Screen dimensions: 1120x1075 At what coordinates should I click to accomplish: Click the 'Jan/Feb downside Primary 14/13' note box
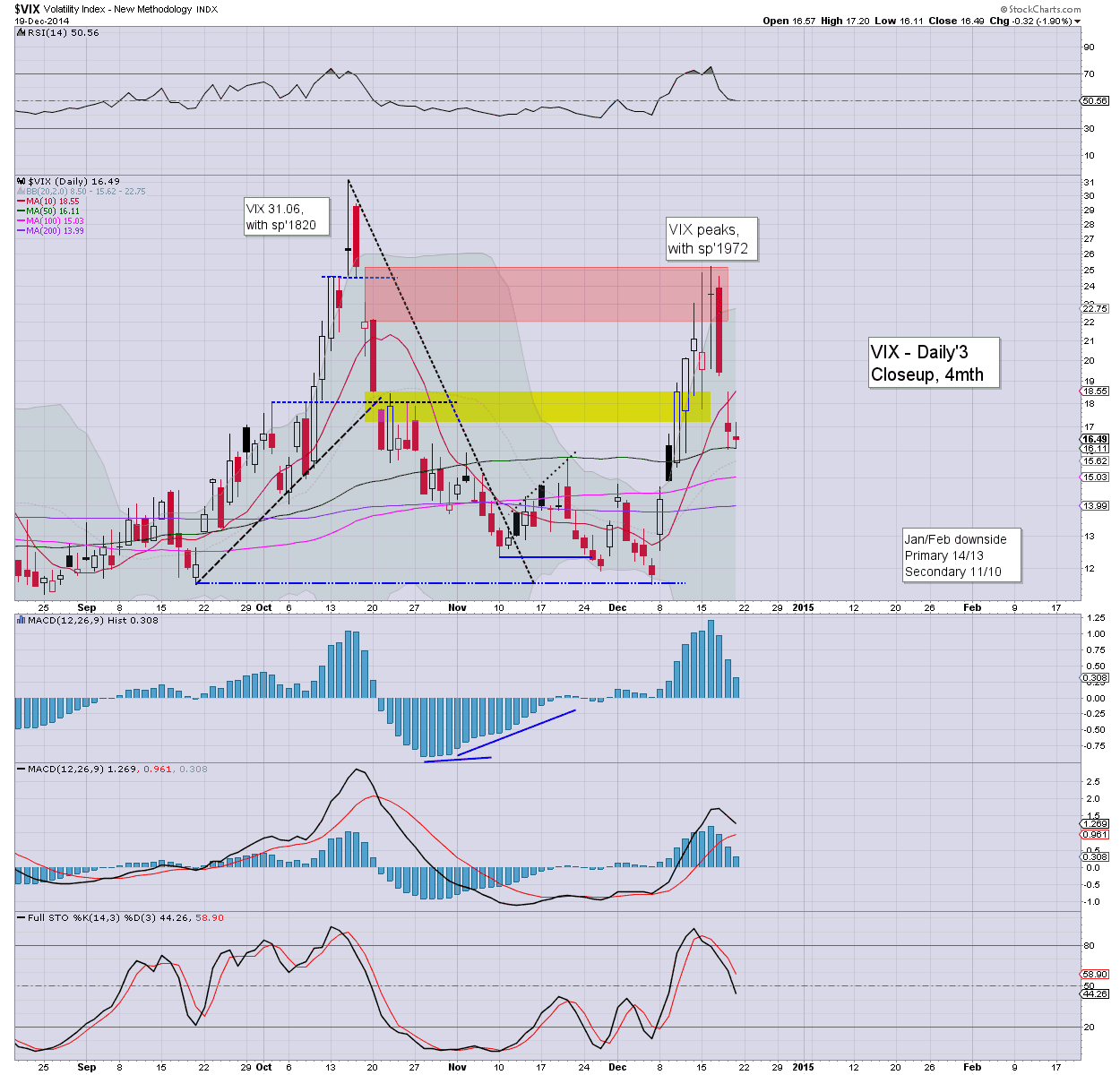[961, 555]
